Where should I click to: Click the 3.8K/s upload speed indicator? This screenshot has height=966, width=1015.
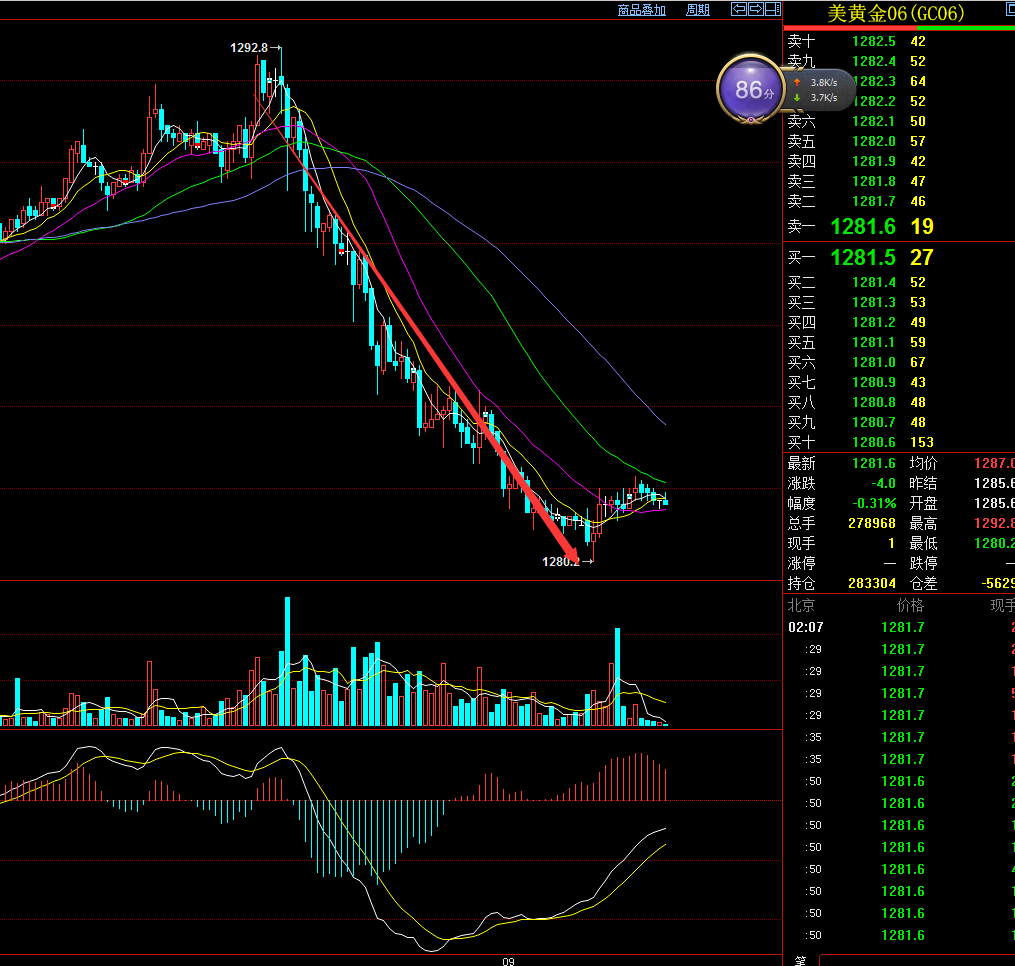[816, 83]
